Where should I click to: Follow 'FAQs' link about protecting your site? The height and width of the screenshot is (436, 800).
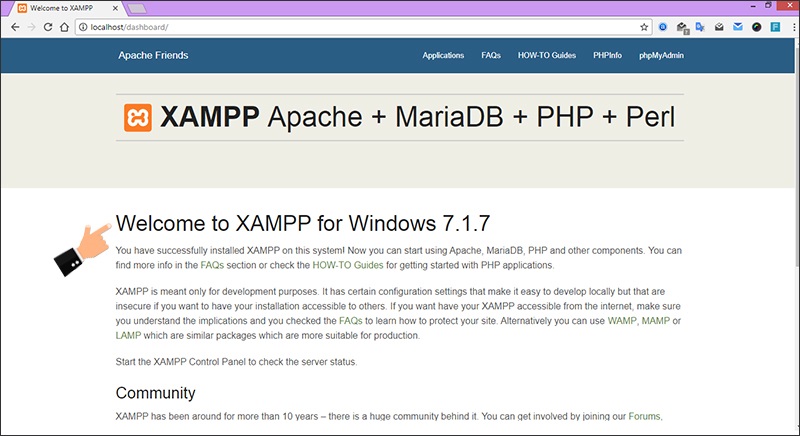tap(351, 321)
